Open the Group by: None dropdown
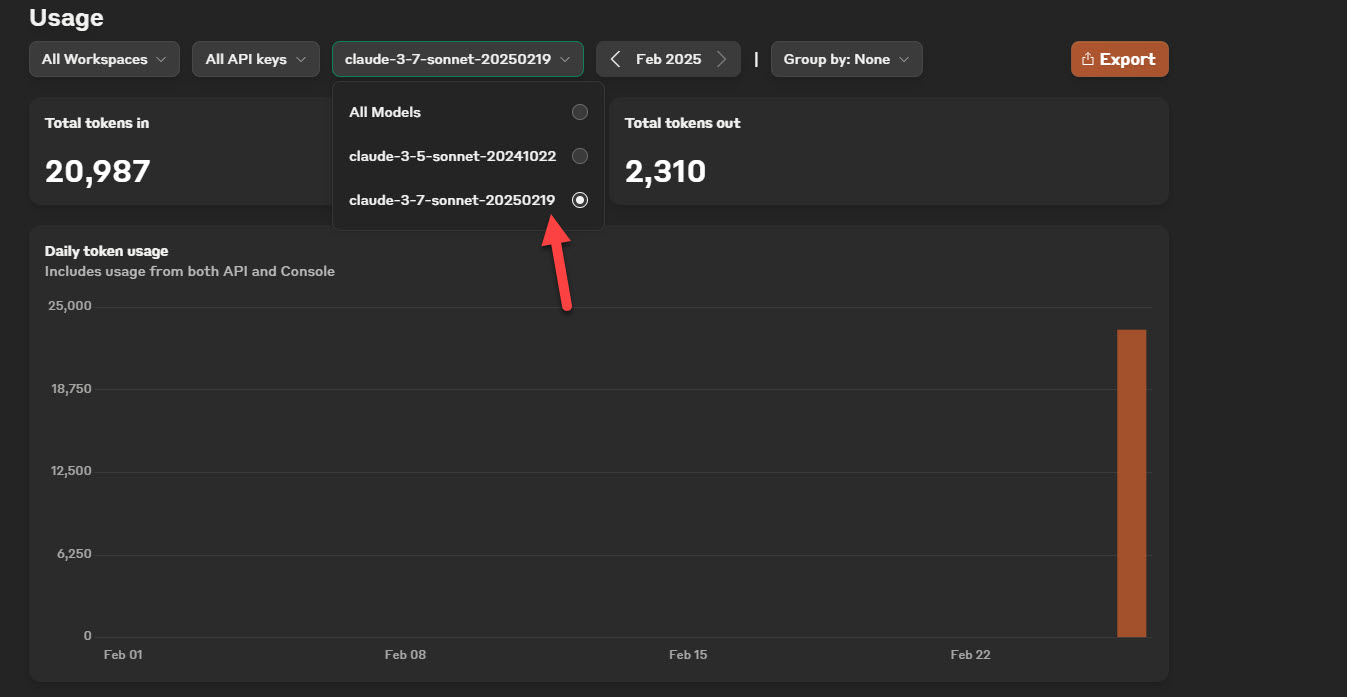The image size is (1347, 697). coord(846,59)
